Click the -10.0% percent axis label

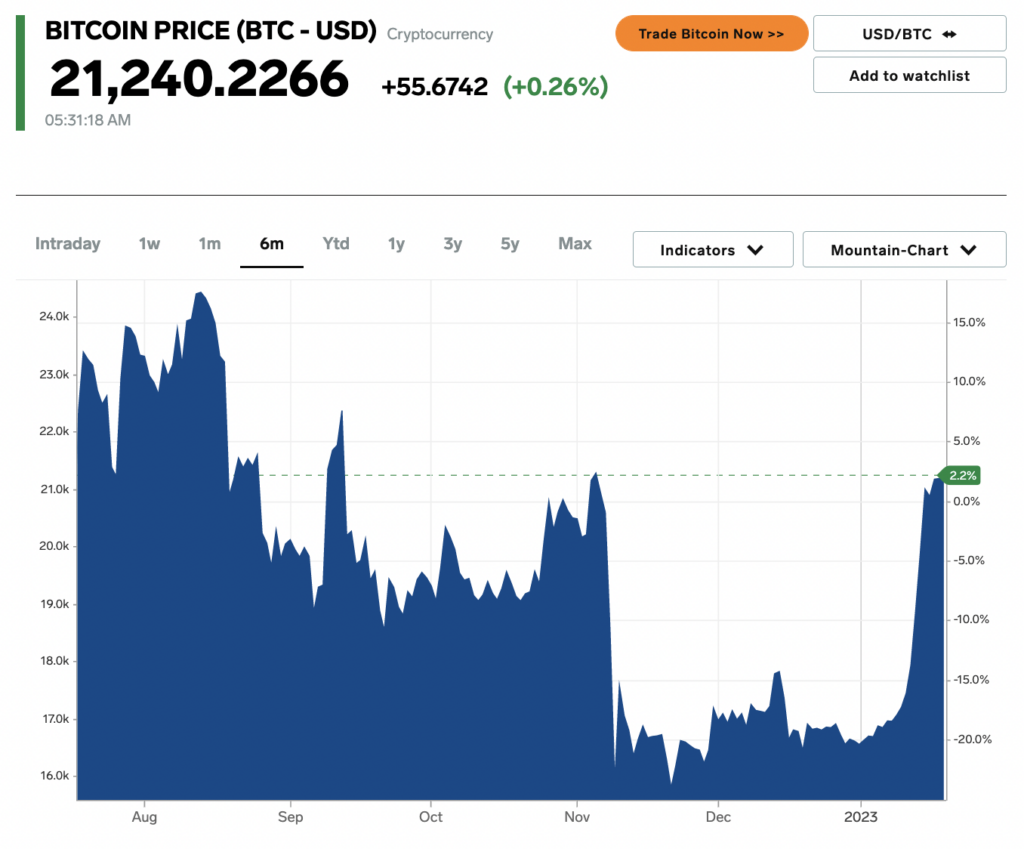(970, 620)
